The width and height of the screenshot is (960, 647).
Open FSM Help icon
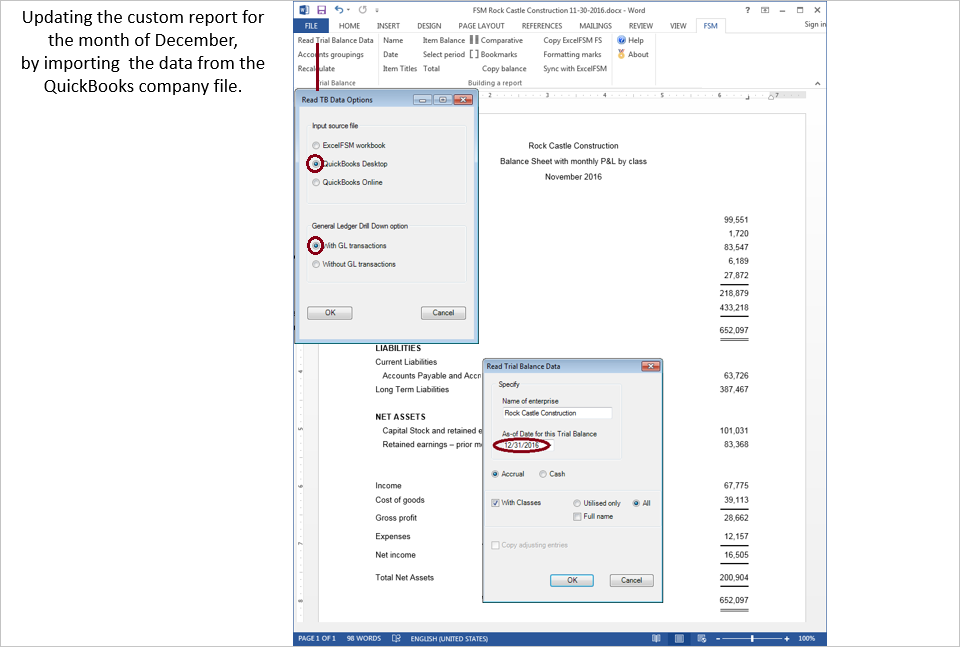tap(621, 40)
